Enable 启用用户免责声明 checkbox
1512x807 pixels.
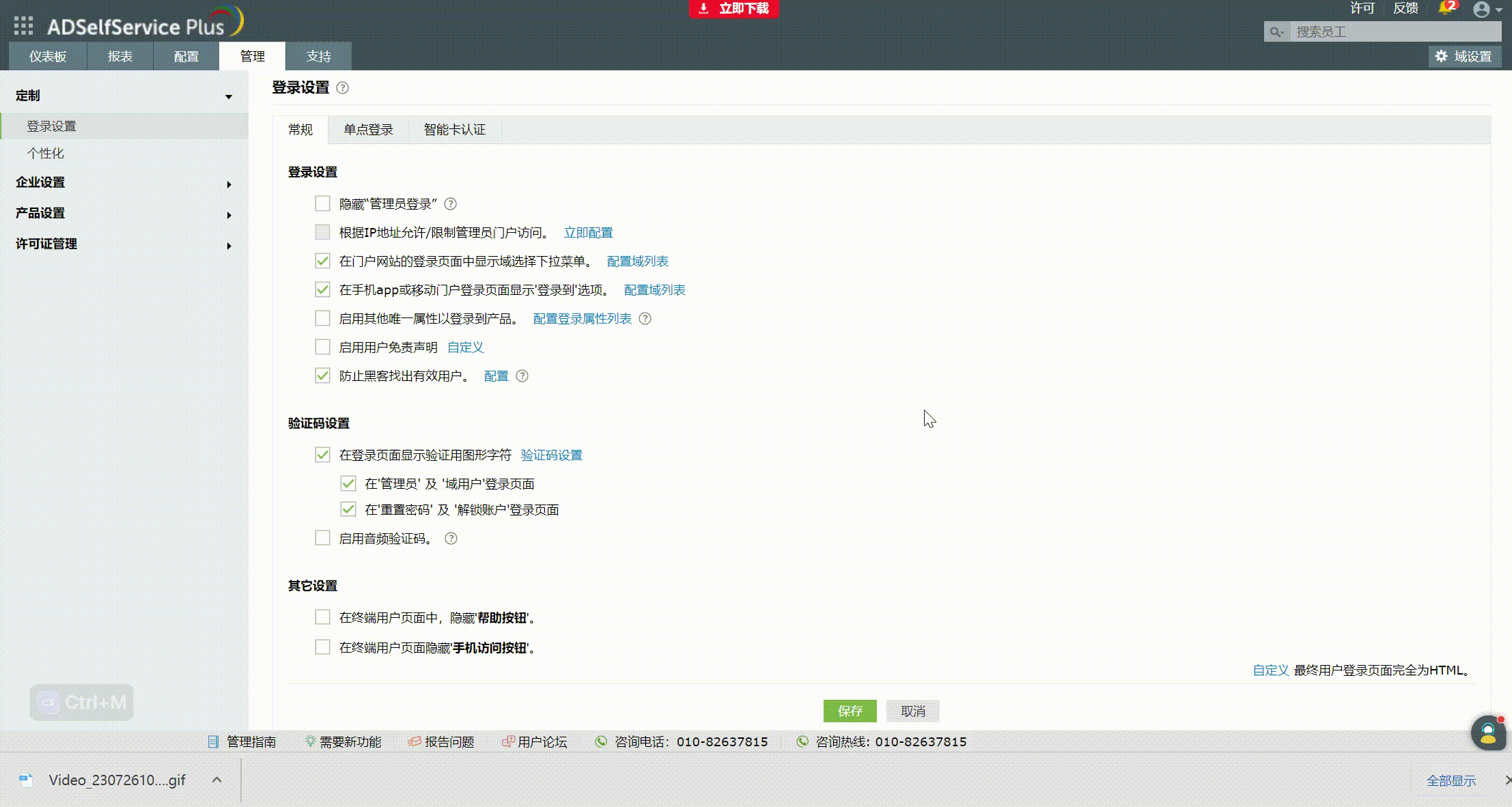(322, 347)
